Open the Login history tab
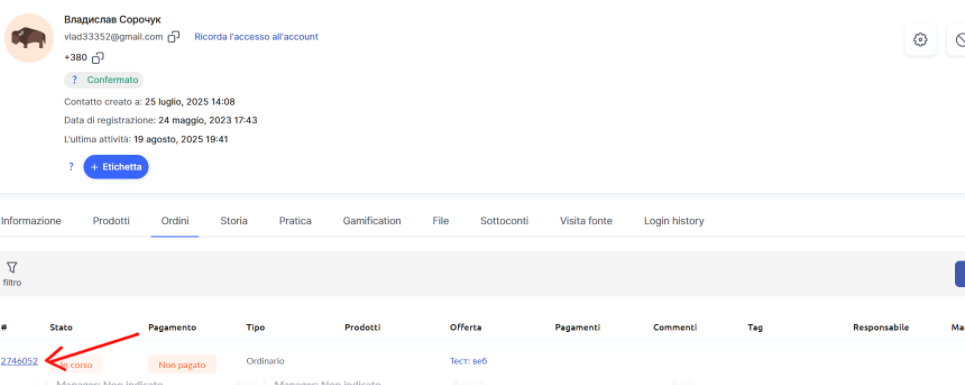This screenshot has width=965, height=385. click(674, 221)
